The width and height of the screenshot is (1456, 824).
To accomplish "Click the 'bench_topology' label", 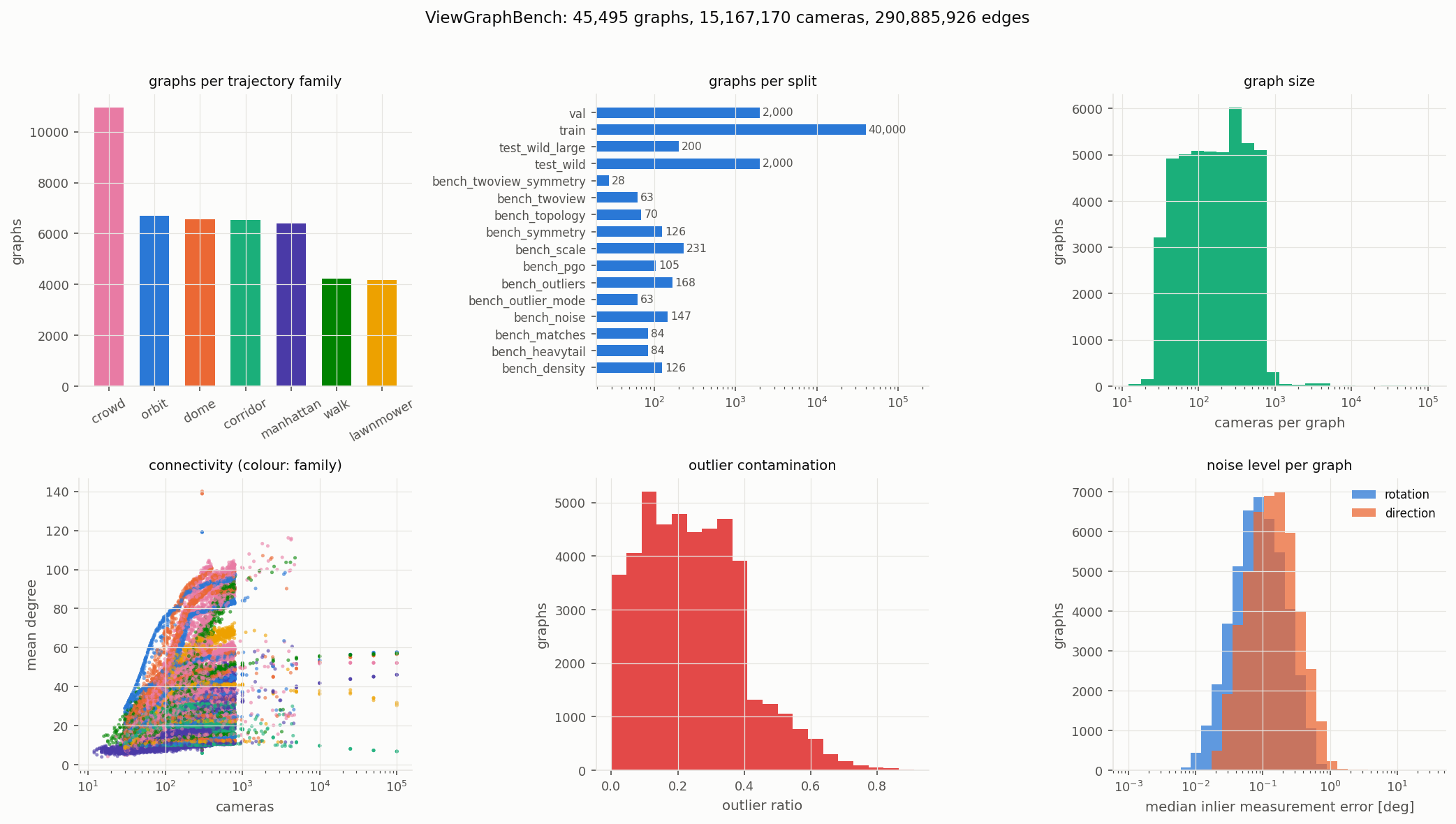I will coord(540,216).
